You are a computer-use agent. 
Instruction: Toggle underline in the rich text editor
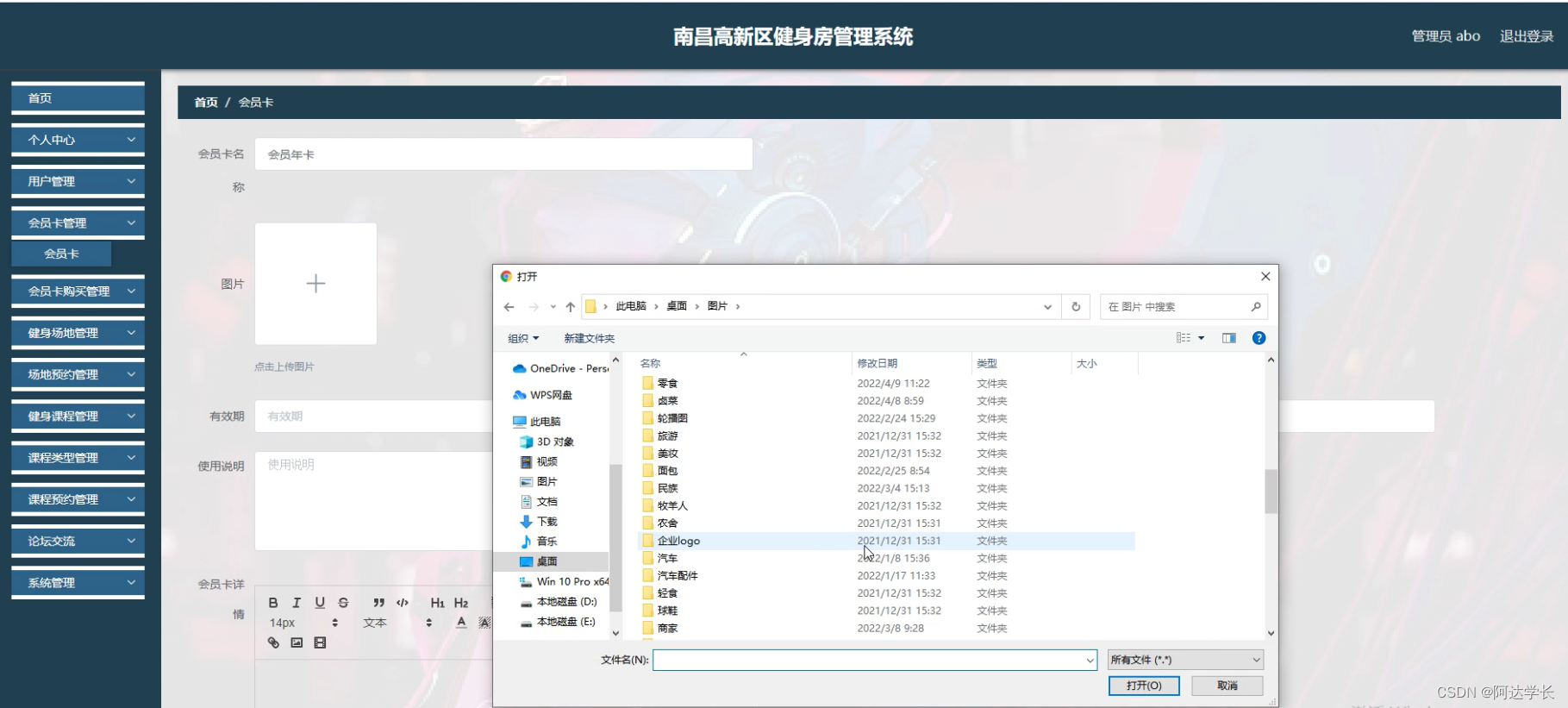coord(320,603)
